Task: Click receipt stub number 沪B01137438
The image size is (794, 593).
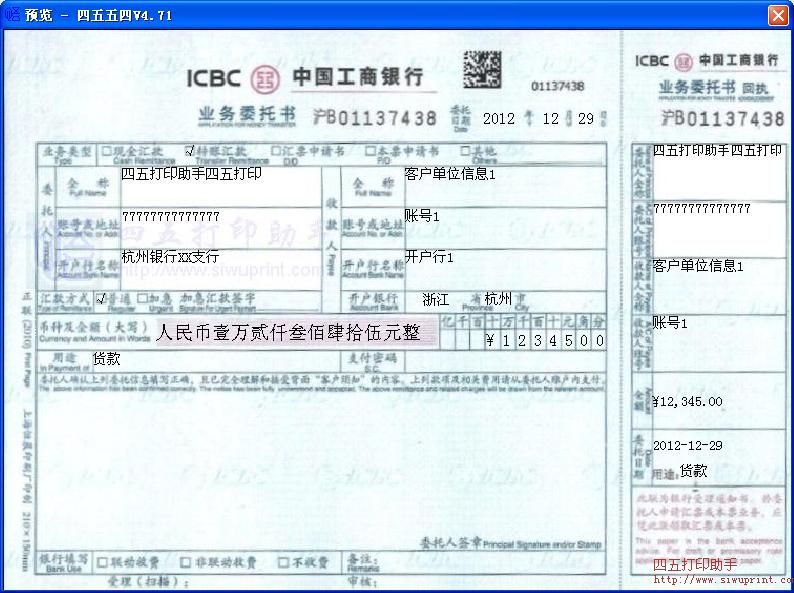Action: (x=723, y=119)
